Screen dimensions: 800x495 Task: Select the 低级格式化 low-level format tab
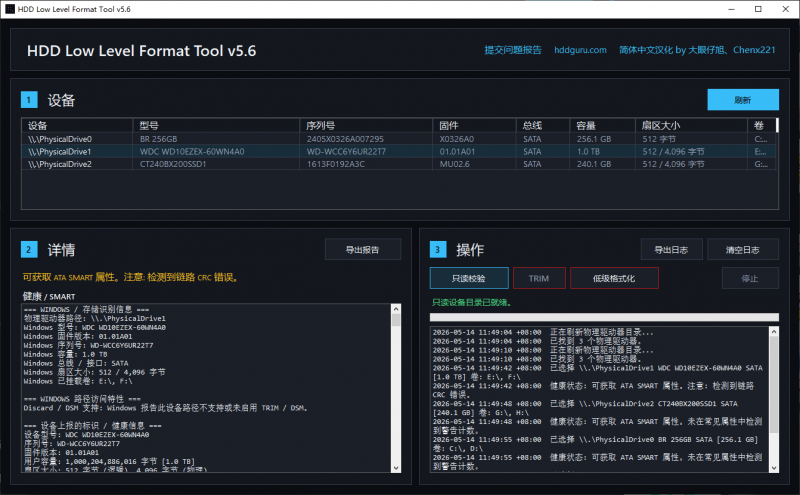tap(614, 278)
